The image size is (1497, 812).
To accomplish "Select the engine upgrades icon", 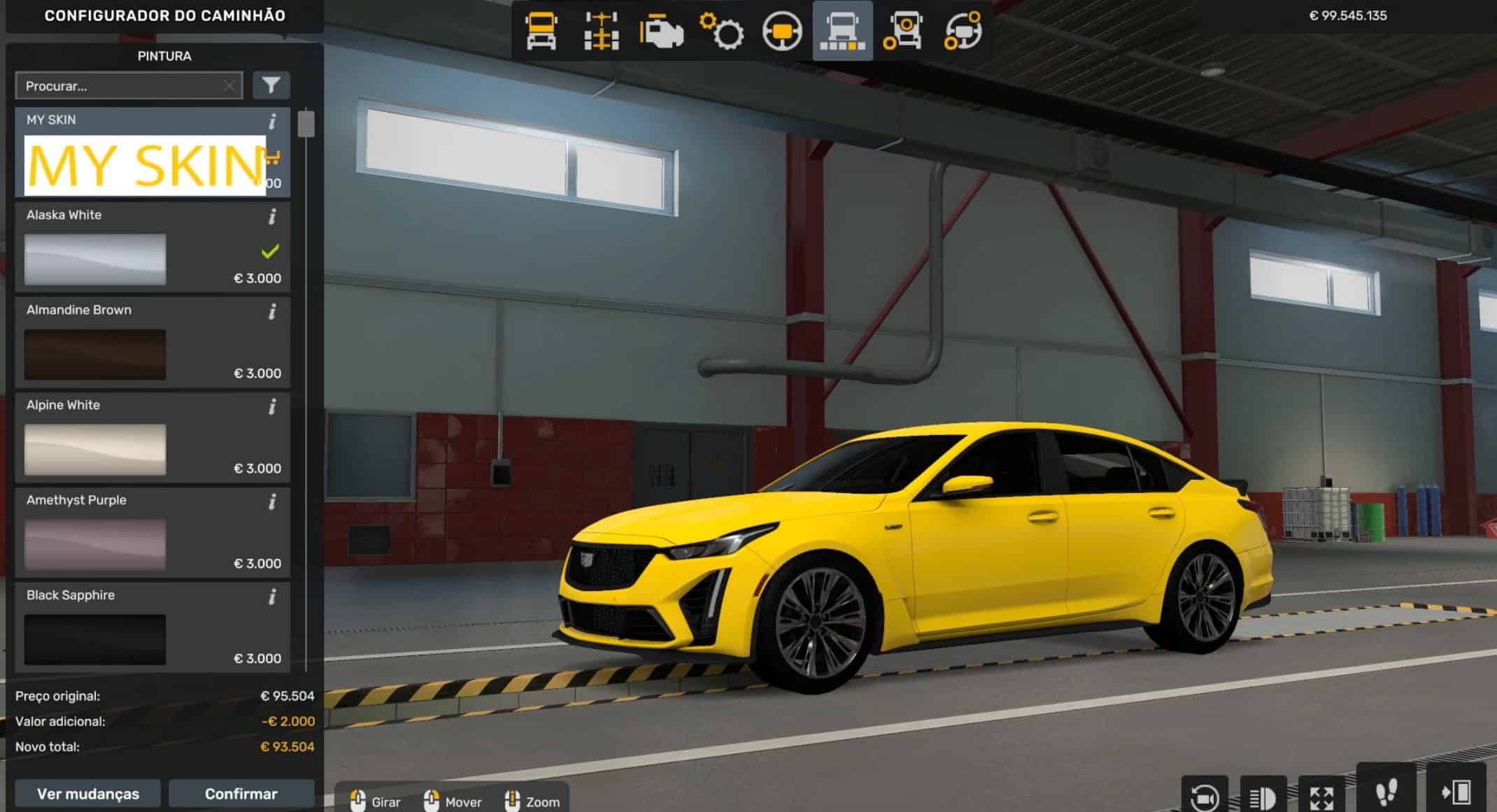I will 661,31.
